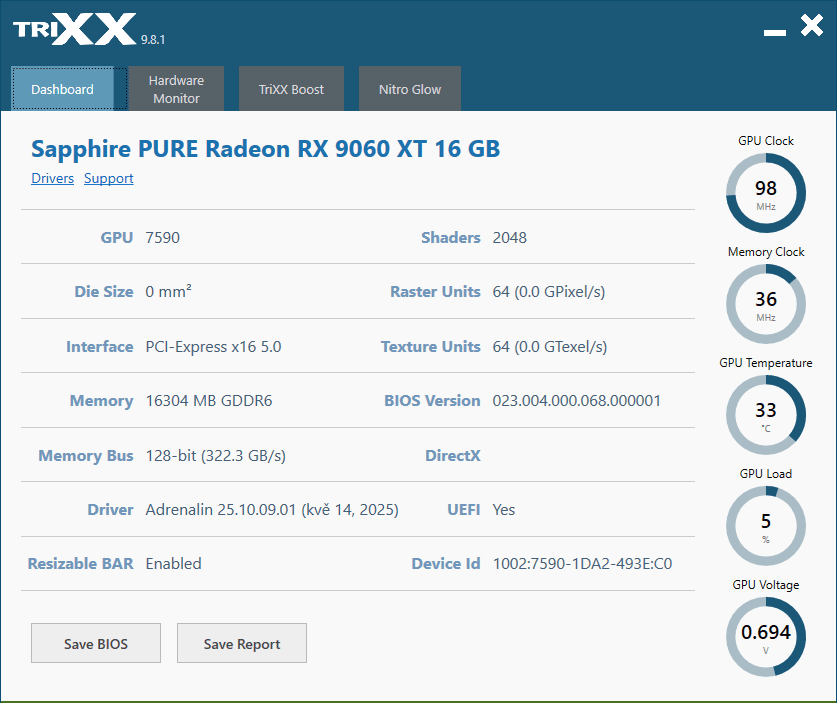Click the Interface label
The width and height of the screenshot is (837, 703).
[x=100, y=347]
